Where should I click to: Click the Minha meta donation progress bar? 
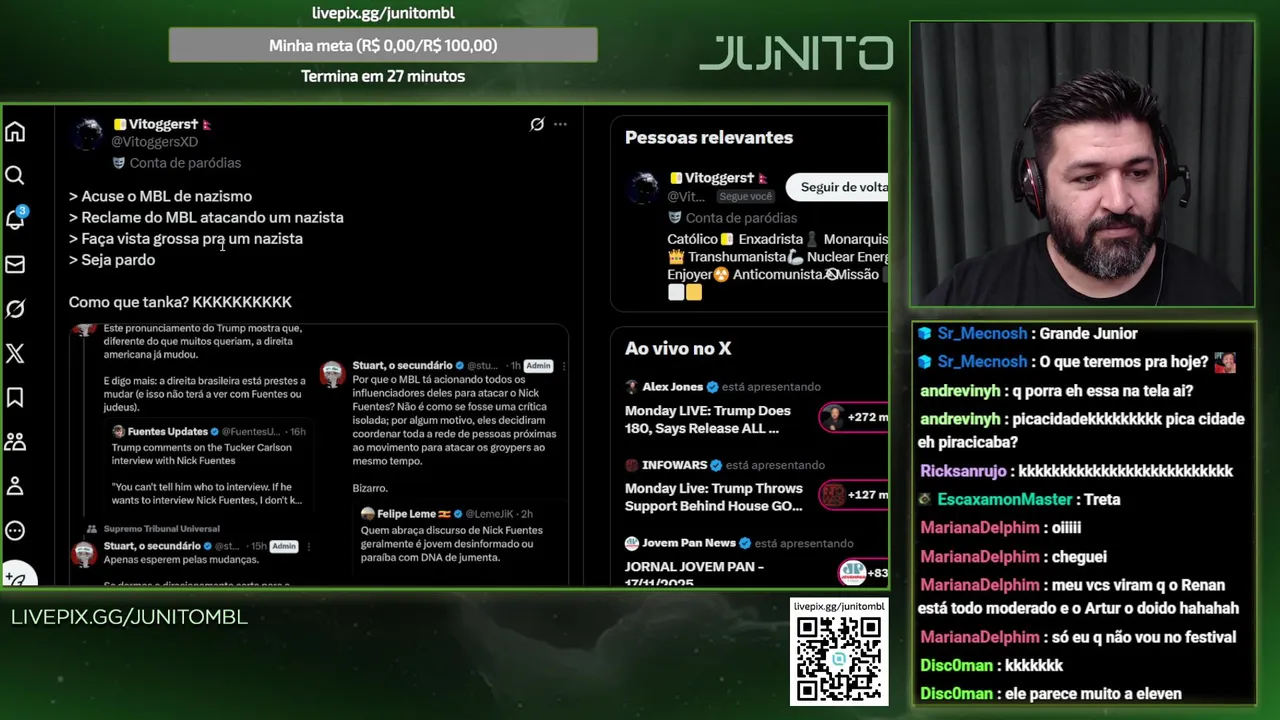click(x=383, y=45)
